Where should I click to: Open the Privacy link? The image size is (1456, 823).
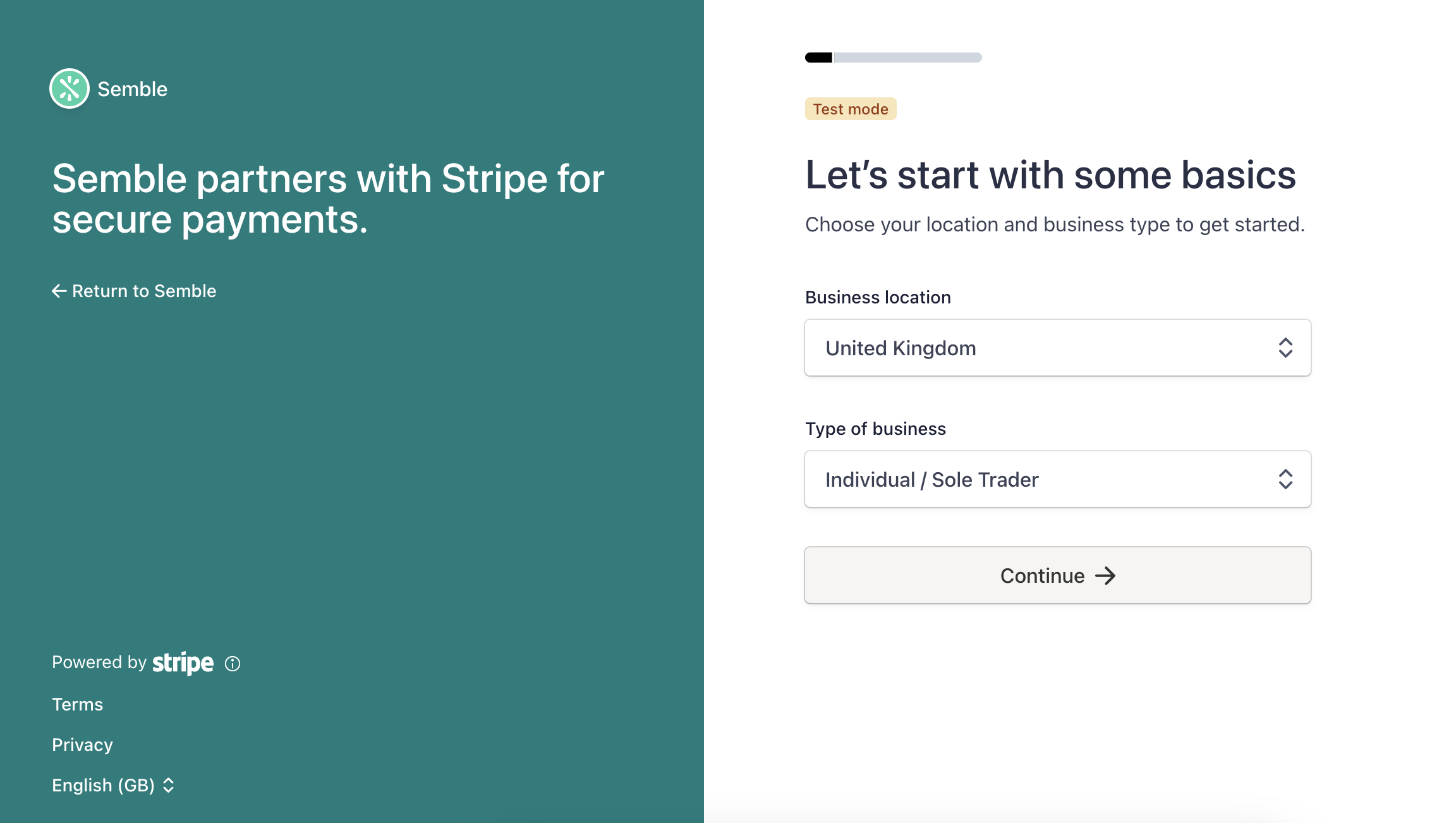coord(82,745)
